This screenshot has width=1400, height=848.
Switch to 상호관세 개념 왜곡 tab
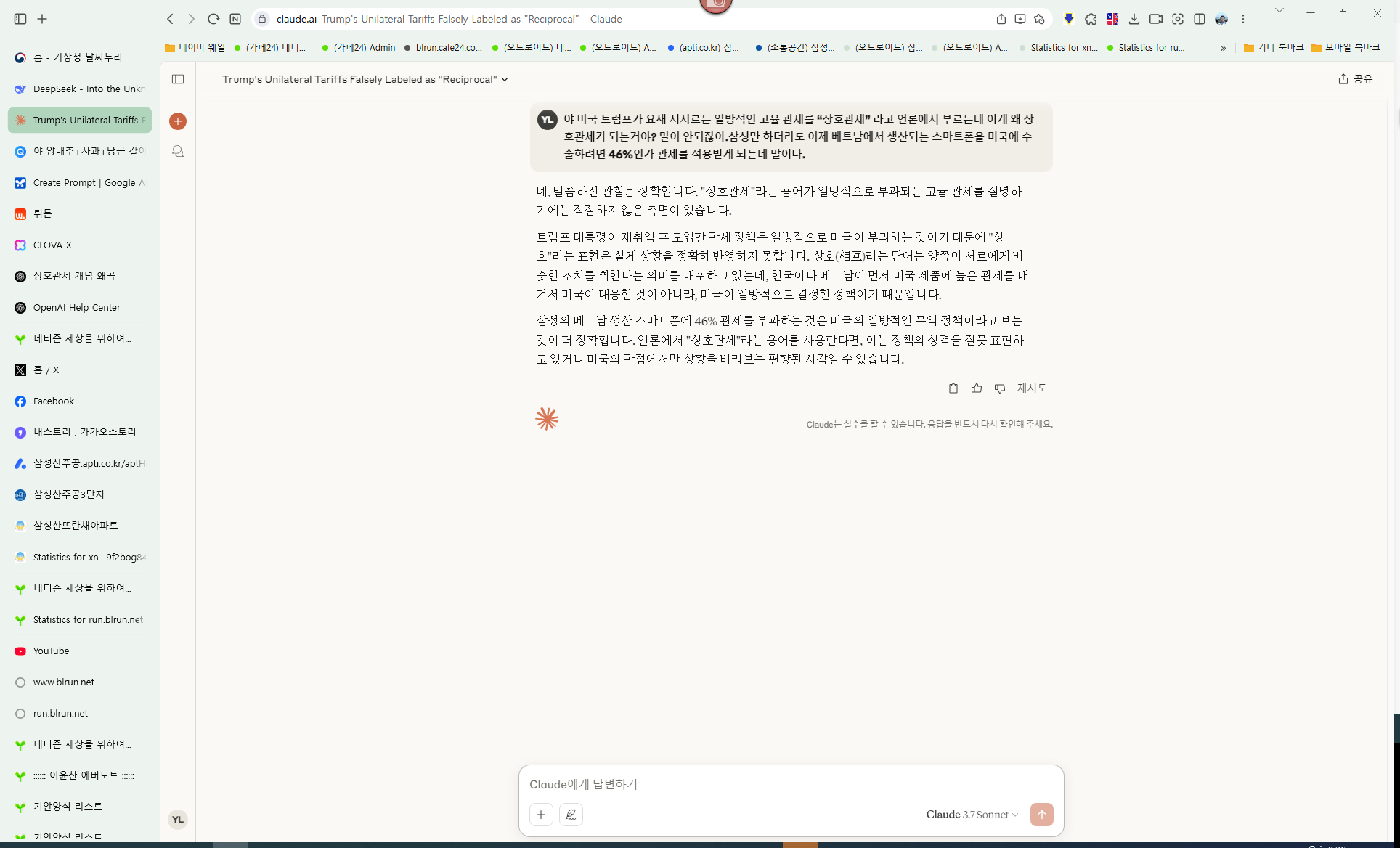point(80,276)
